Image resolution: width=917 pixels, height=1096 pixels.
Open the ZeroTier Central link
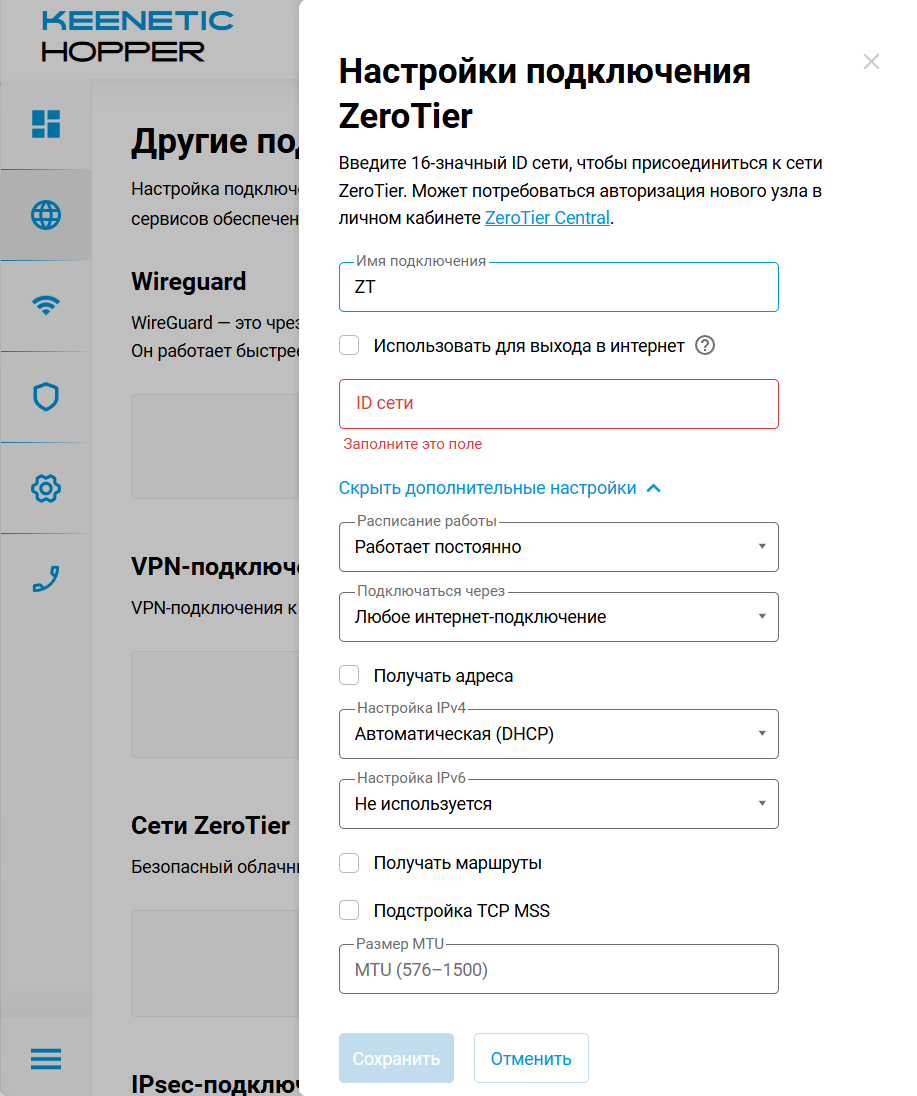(547, 217)
